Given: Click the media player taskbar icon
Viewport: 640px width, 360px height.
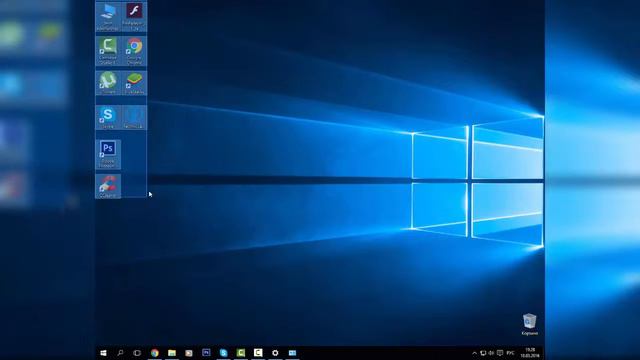Looking at the screenshot, I should [189, 353].
